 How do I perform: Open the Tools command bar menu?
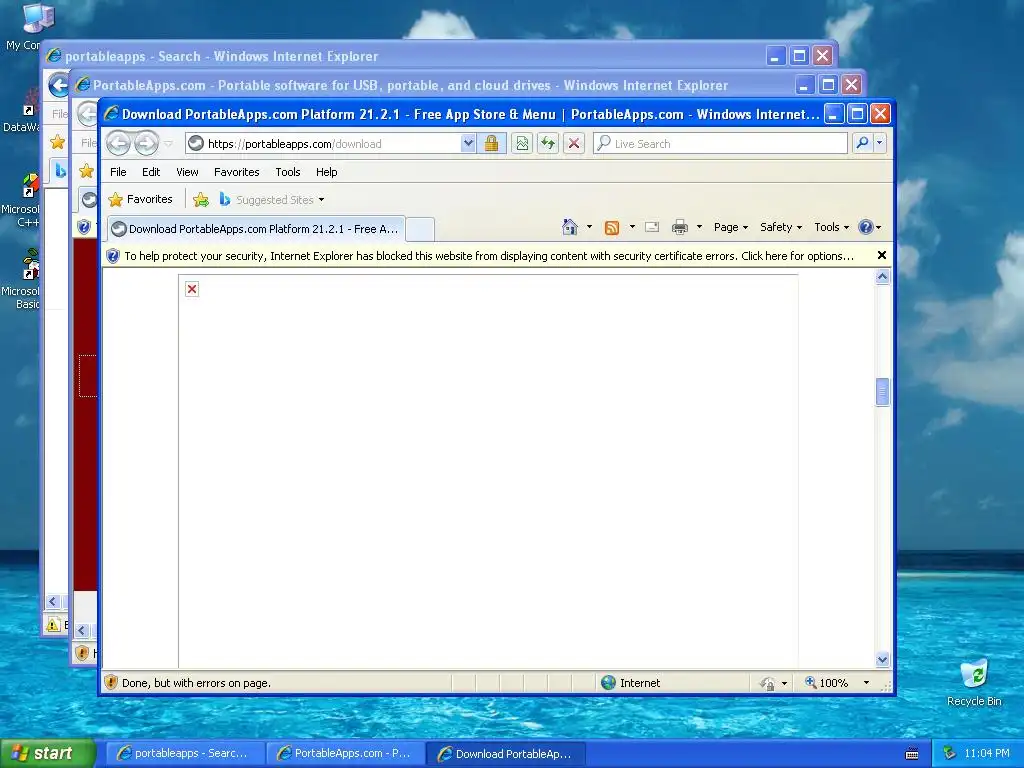(x=831, y=227)
